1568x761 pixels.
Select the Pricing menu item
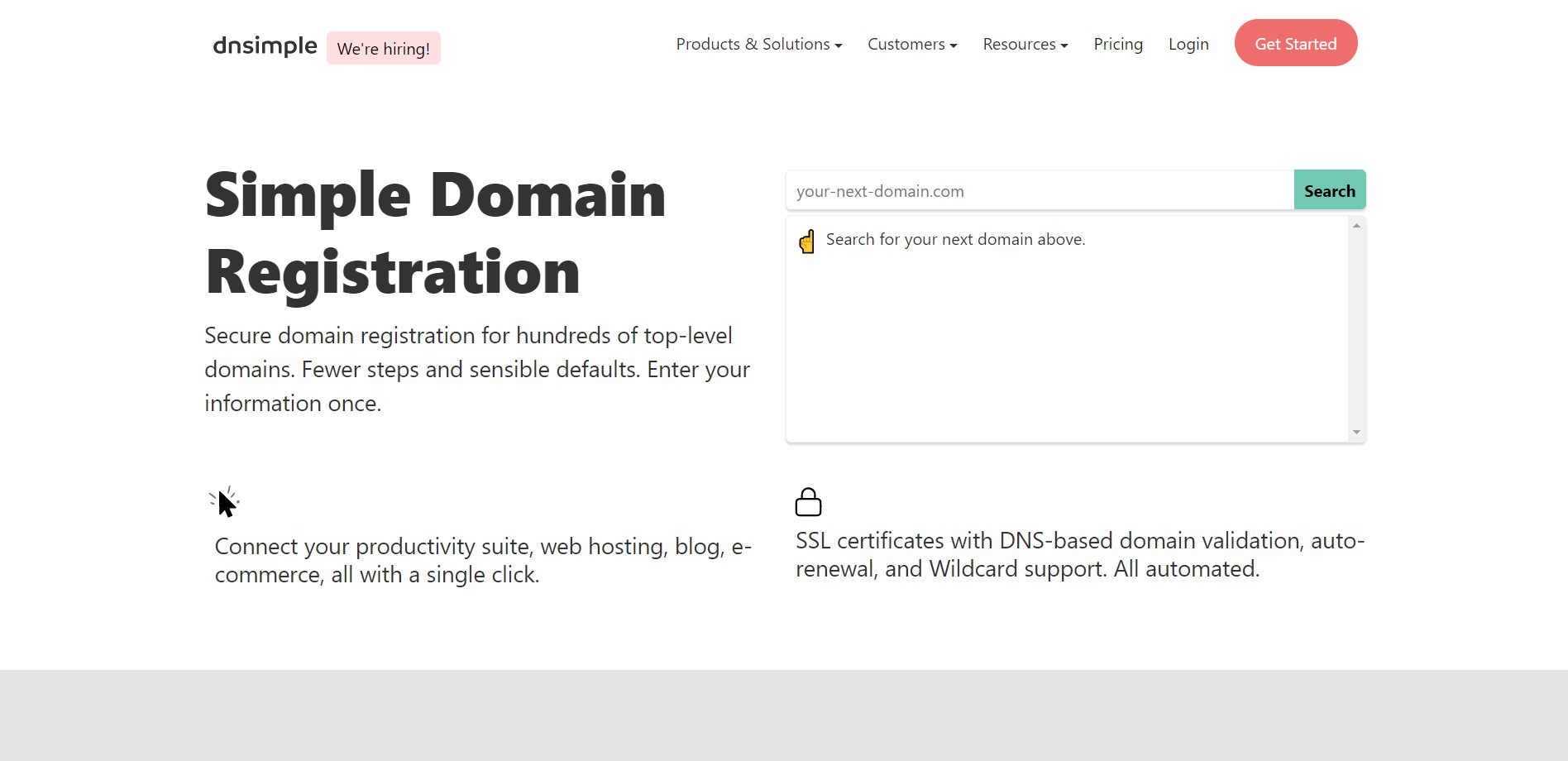coord(1118,44)
